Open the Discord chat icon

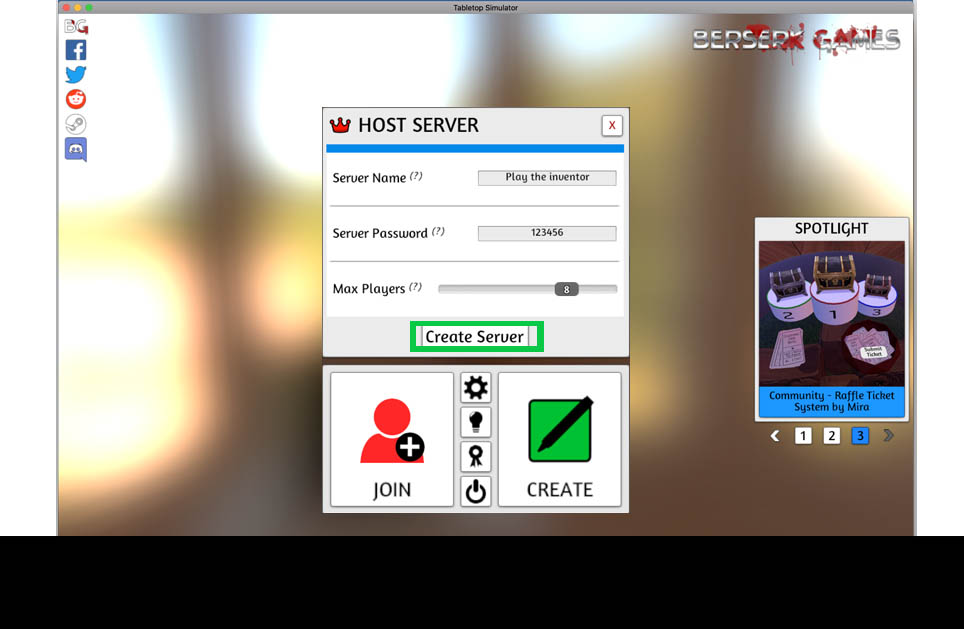[x=76, y=149]
